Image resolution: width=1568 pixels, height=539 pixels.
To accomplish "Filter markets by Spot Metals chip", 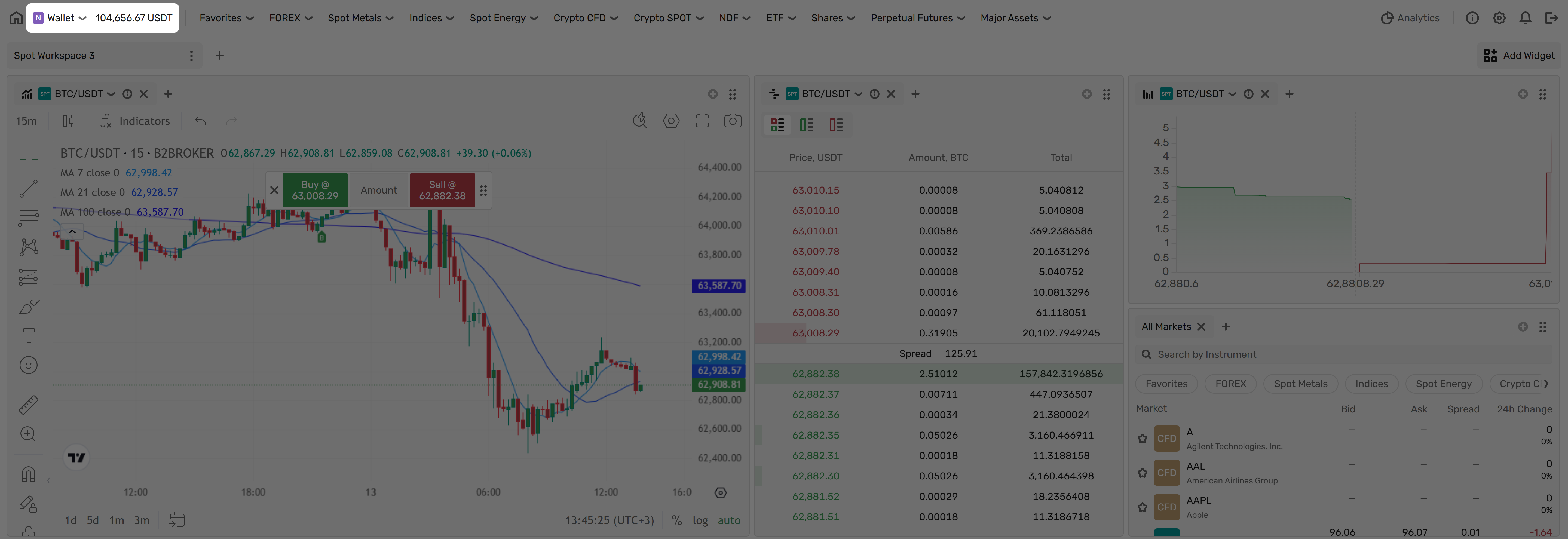I will (x=1300, y=384).
